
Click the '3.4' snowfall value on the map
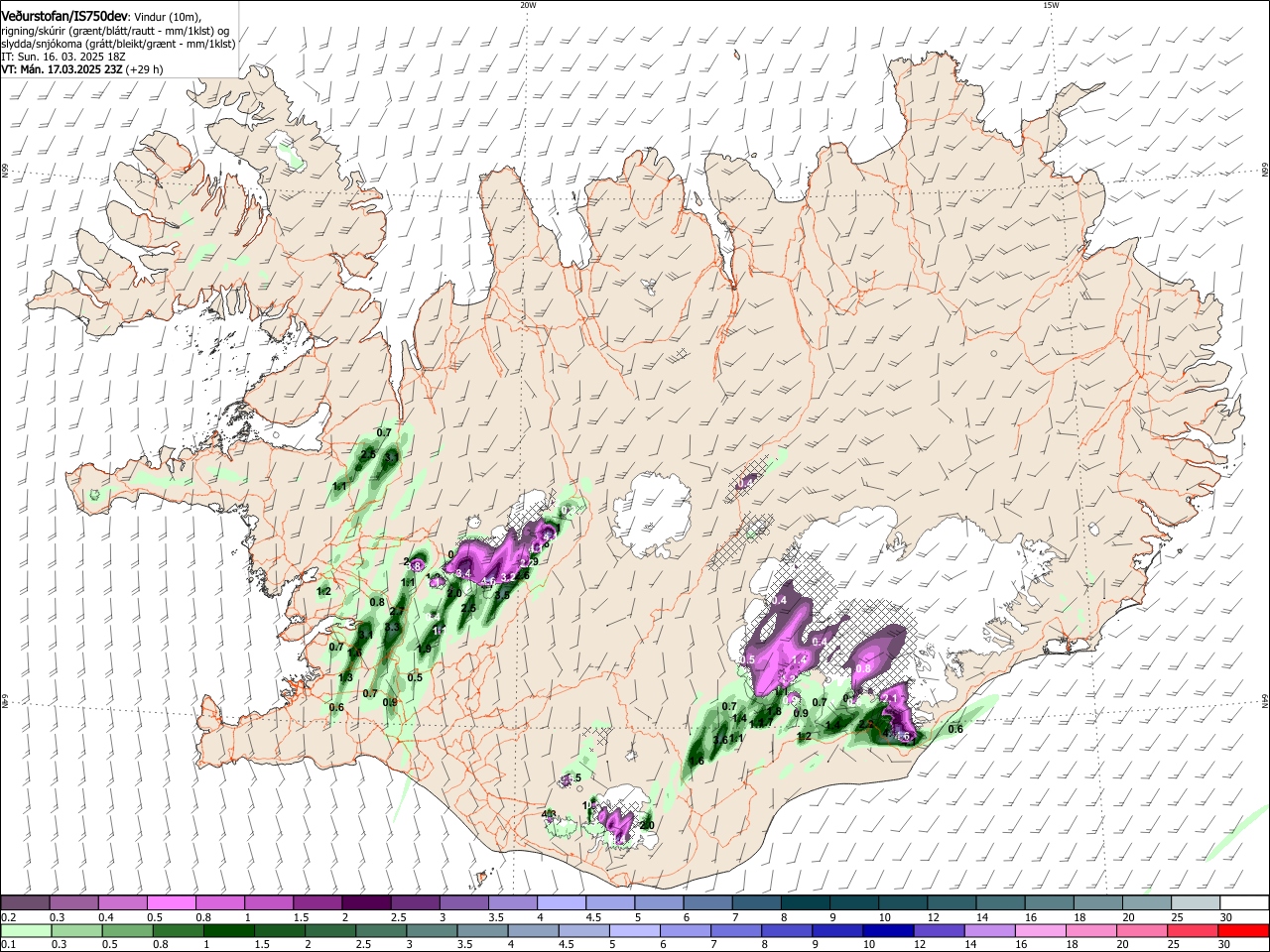pyautogui.click(x=462, y=573)
